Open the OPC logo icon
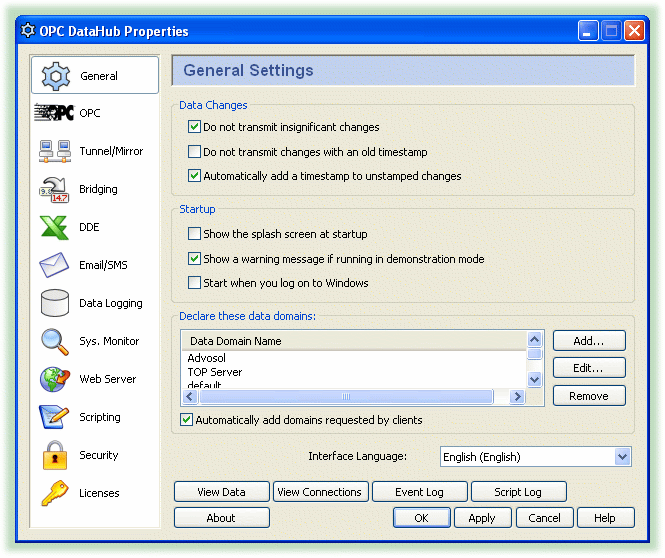The image size is (665, 558). (54, 113)
